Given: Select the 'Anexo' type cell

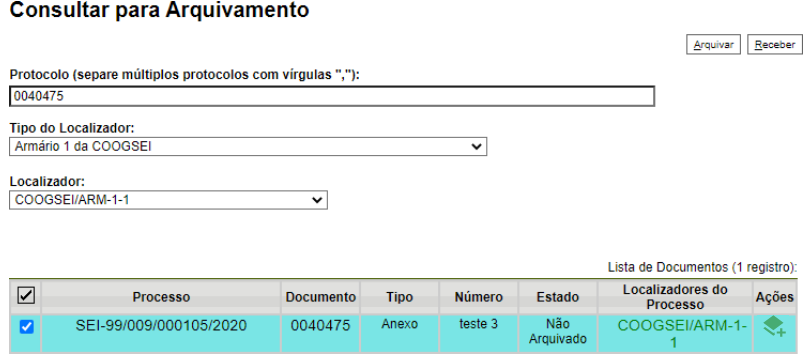Looking at the screenshot, I should click(399, 324).
